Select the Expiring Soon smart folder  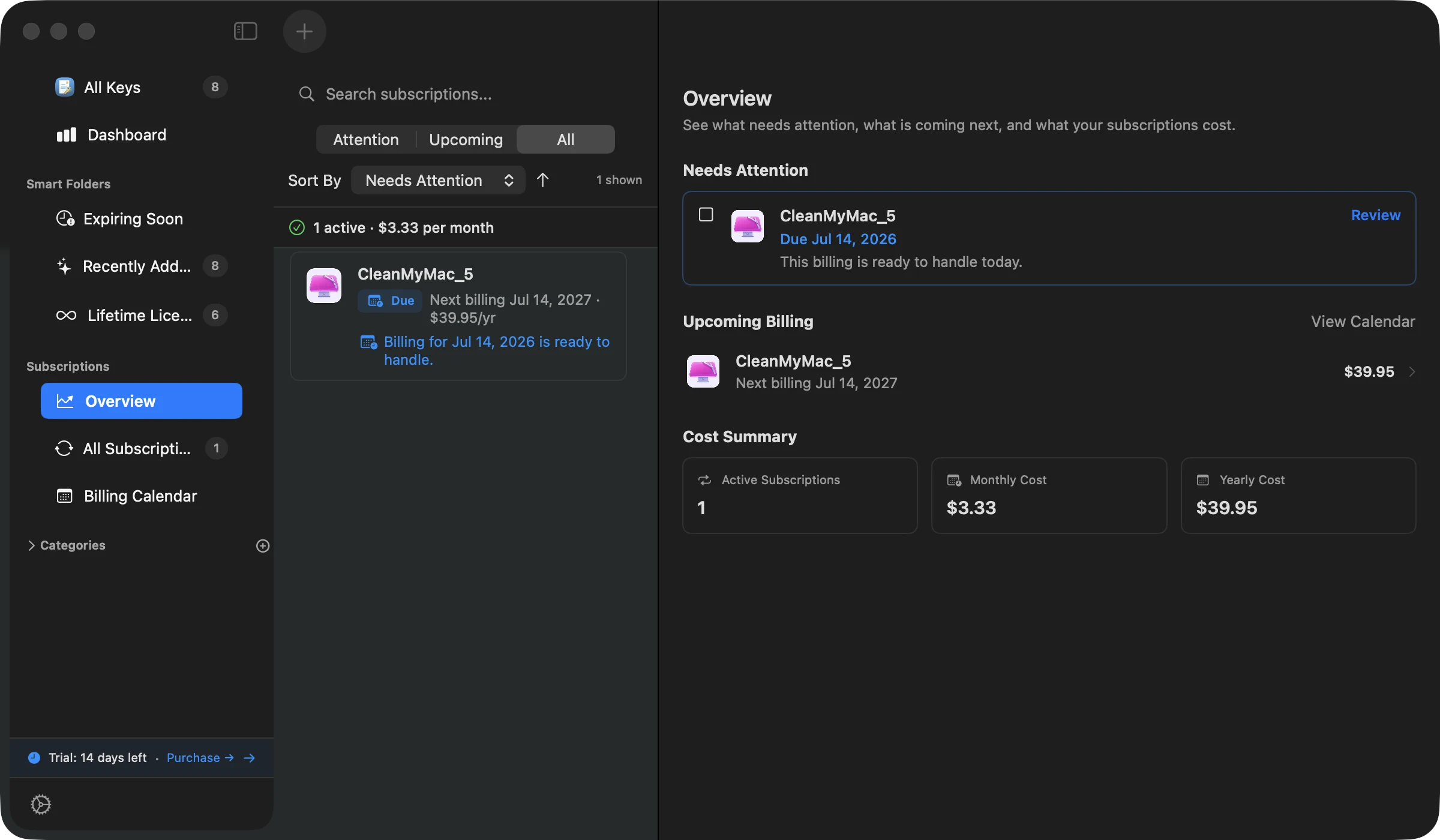tap(142, 219)
